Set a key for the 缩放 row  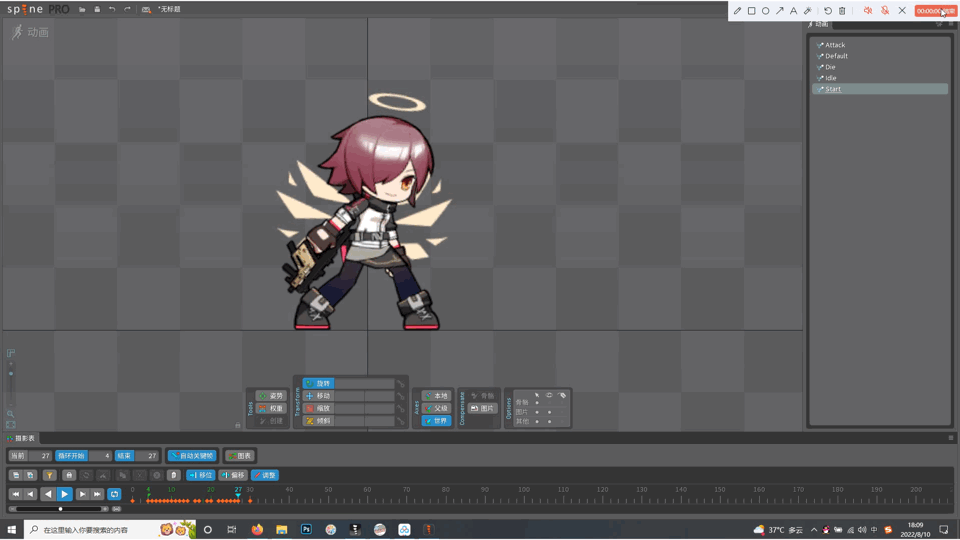tap(400, 408)
